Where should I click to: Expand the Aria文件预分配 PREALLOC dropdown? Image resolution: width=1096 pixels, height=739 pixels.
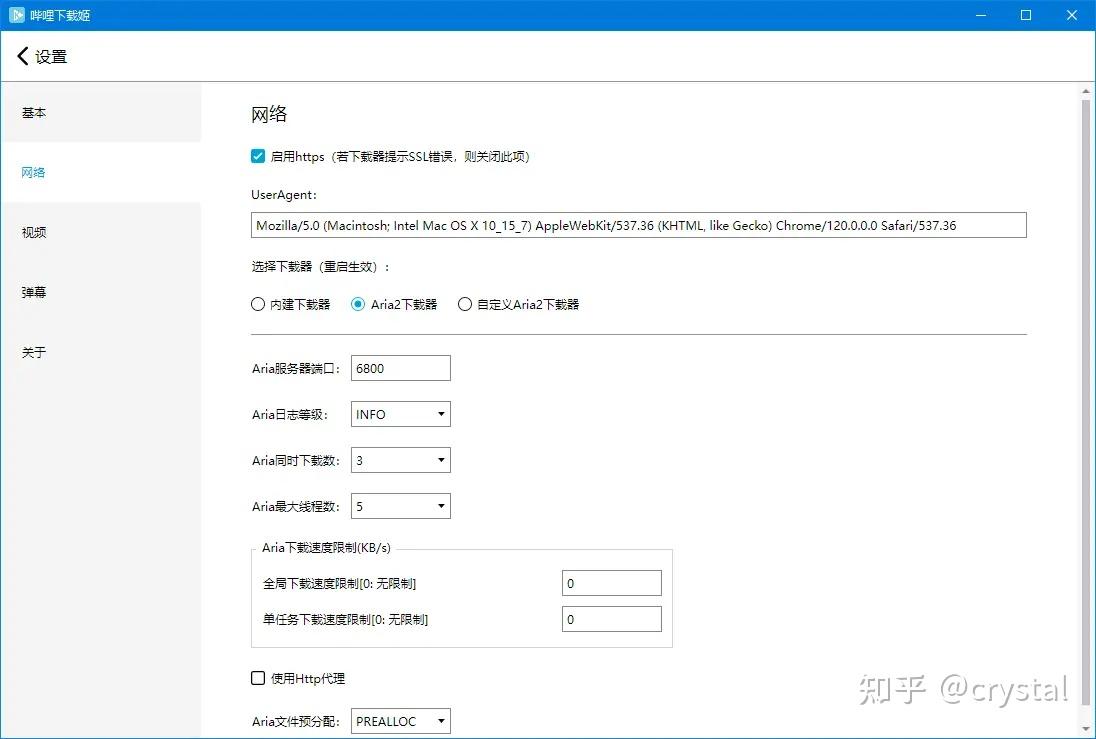[x=401, y=721]
